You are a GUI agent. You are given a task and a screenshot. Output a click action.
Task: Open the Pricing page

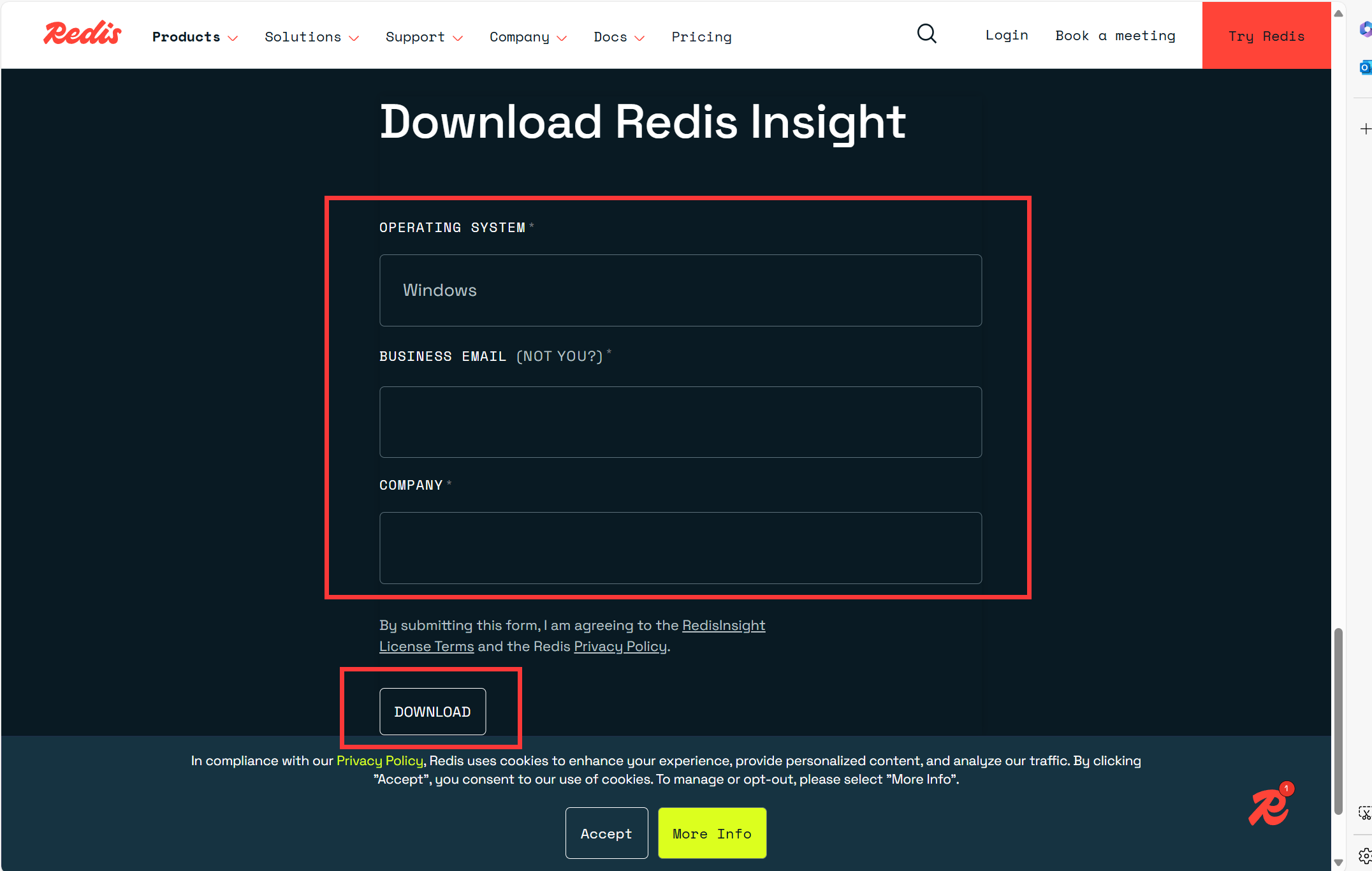click(x=701, y=37)
